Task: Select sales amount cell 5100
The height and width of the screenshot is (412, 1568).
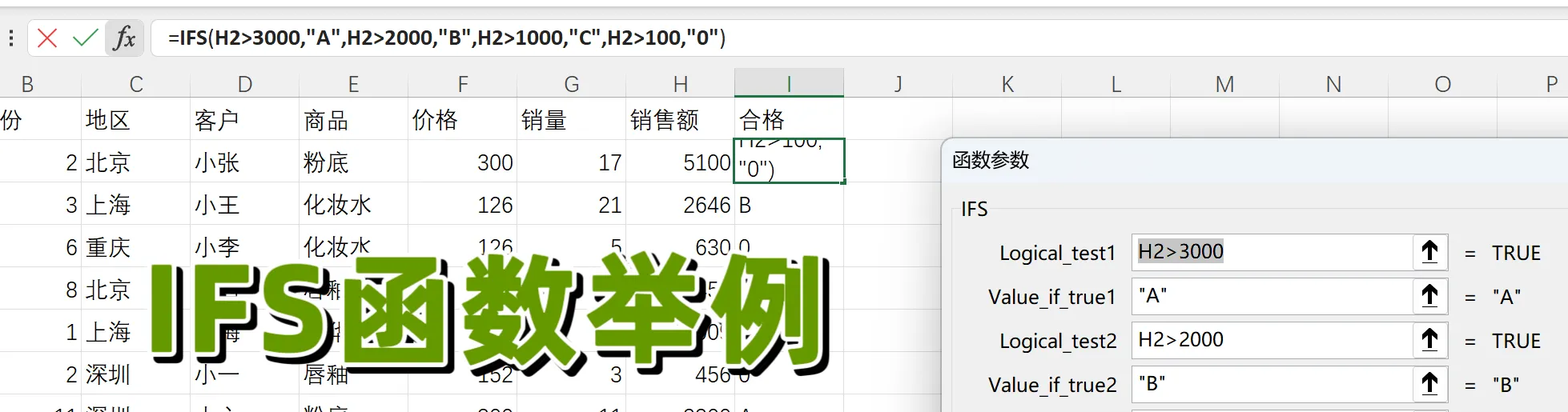Action: click(x=681, y=162)
